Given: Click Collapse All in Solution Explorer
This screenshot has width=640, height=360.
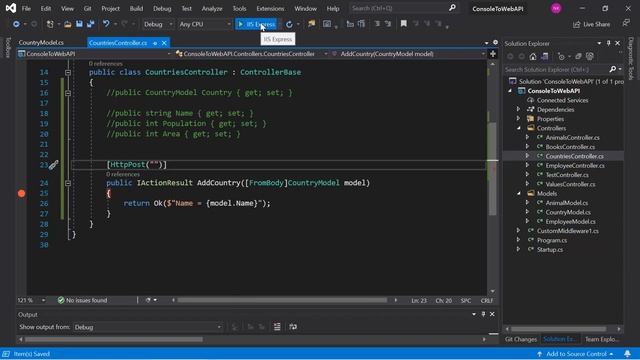Looking at the screenshot, I should click(x=578, y=57).
